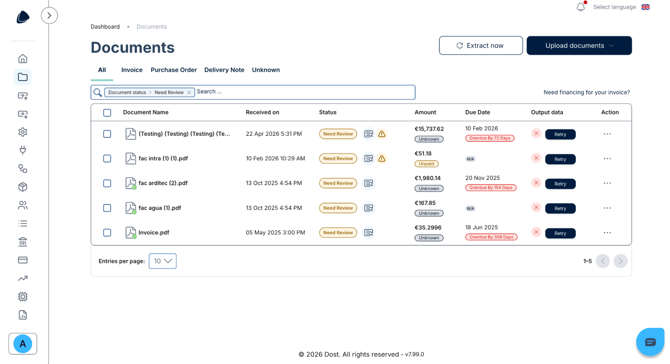Retry output for fac arditec (2).pdf
Viewport: 670px width, 364px height.
[x=560, y=184]
